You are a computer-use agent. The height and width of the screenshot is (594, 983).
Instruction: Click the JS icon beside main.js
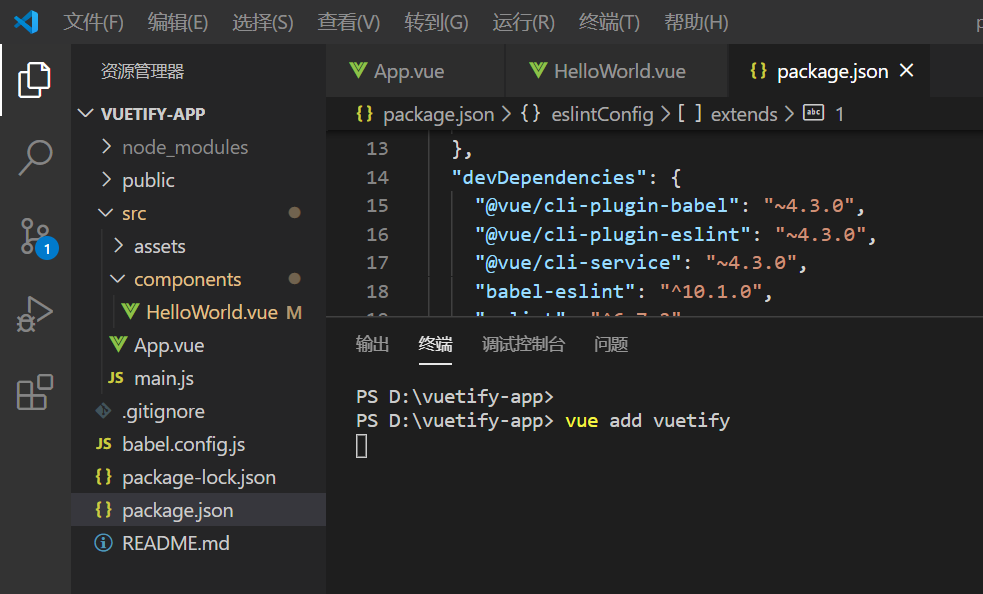115,378
